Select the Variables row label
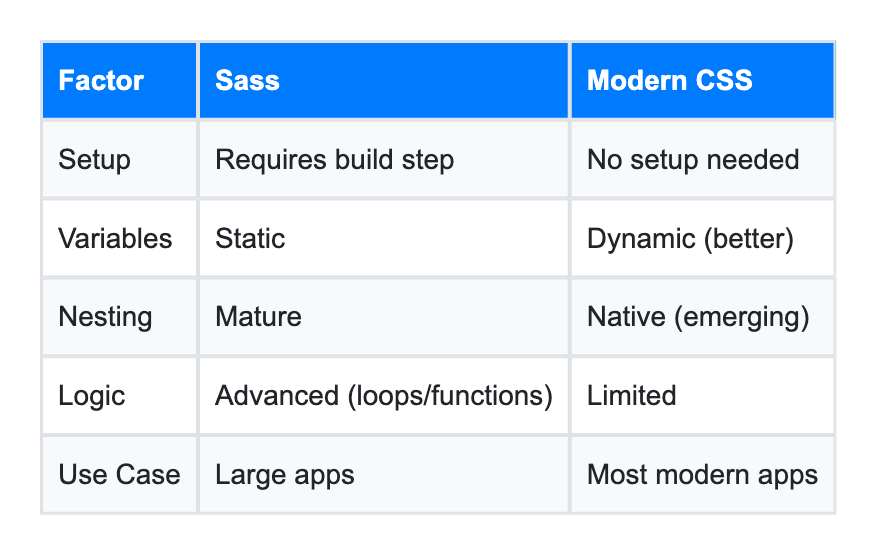 click(120, 239)
